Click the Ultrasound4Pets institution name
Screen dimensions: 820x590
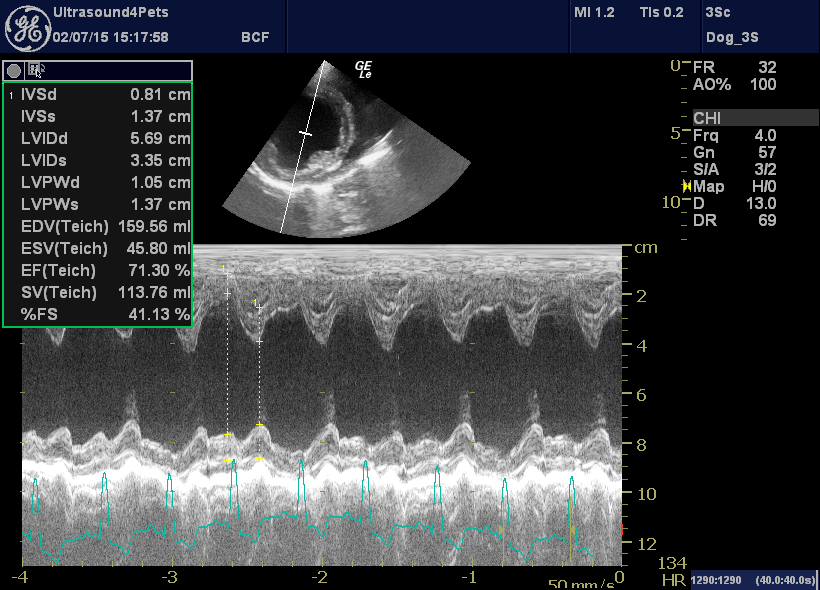[111, 13]
